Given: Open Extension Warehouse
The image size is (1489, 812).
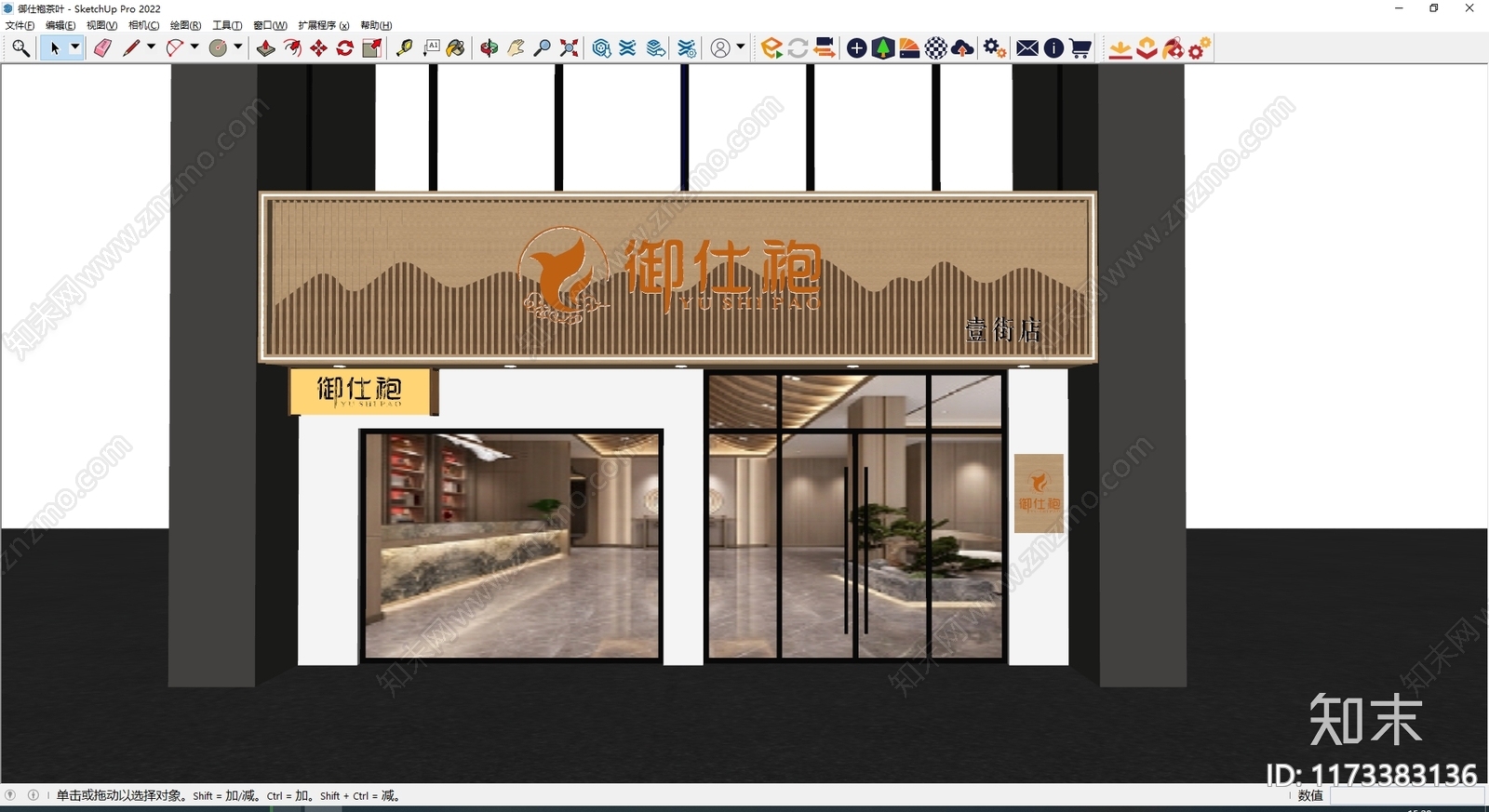Looking at the screenshot, I should 628,48.
